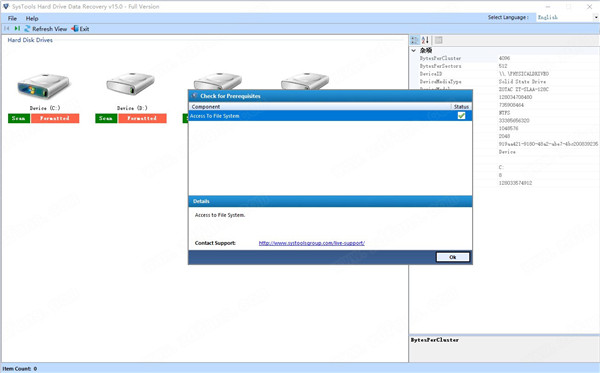Click the Solid State Drive value
Viewport: 600px width, 373px height.
(x=522, y=82)
